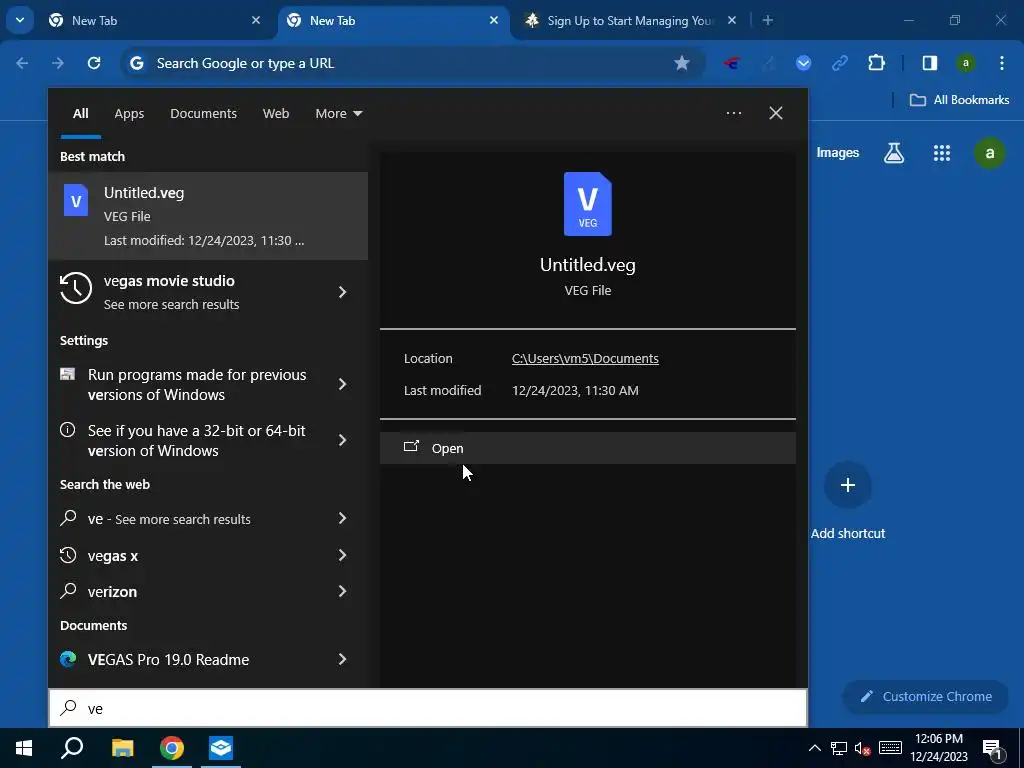This screenshot has height=768, width=1024.
Task: Expand arrow next to VEGAS Pro 19.0 Readme
Action: [x=342, y=660]
